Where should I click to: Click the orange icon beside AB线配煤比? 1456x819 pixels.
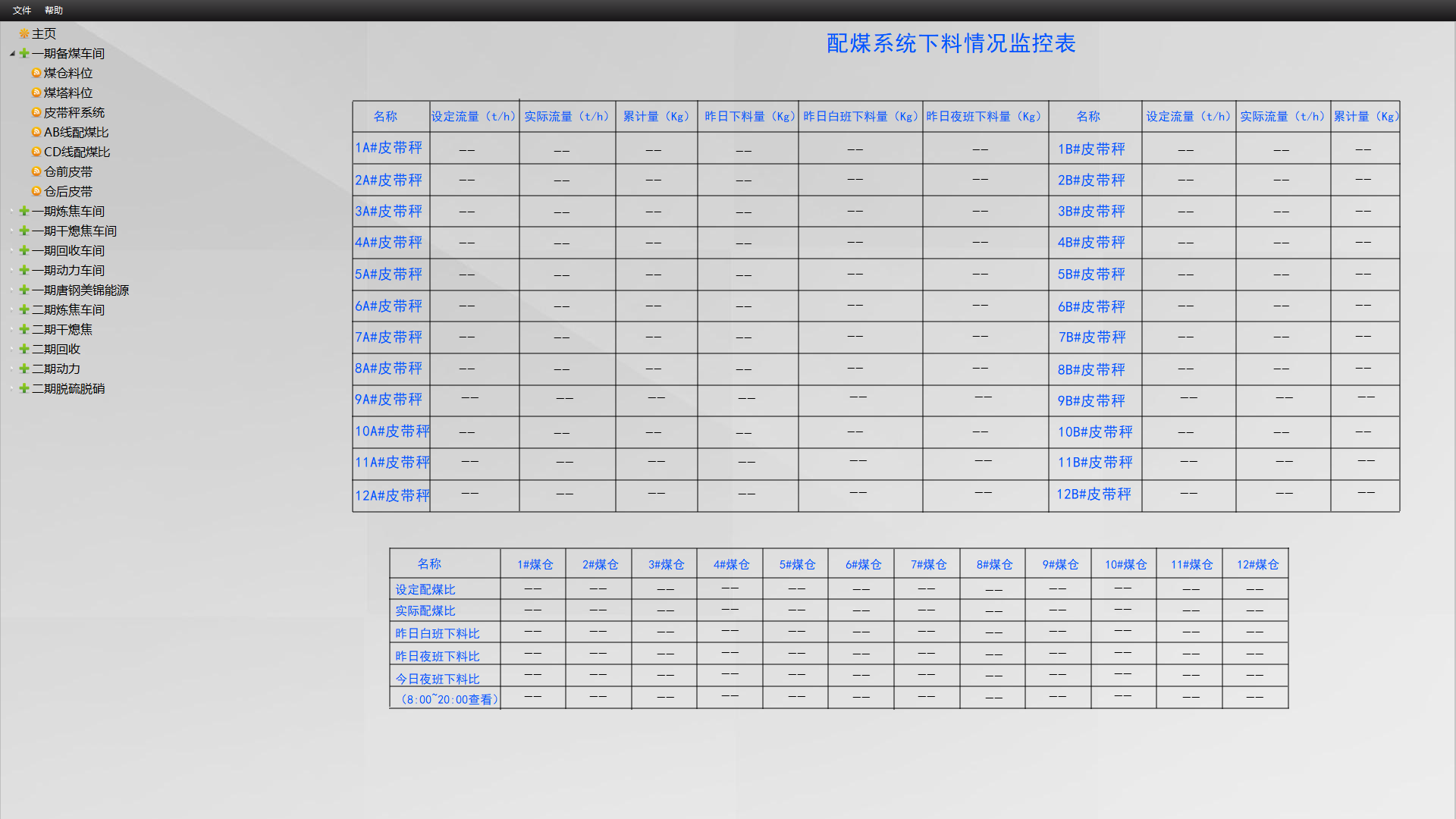point(36,132)
